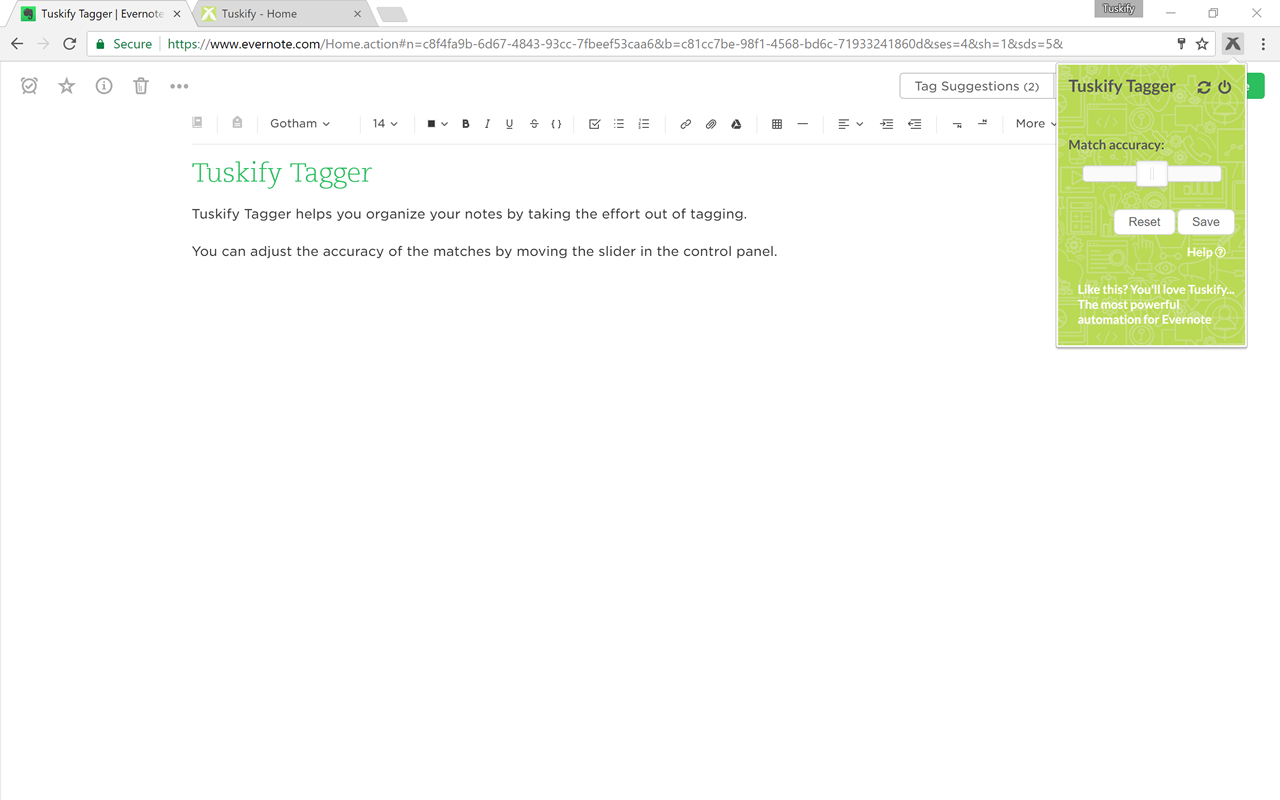Insert a bulleted list

click(619, 124)
